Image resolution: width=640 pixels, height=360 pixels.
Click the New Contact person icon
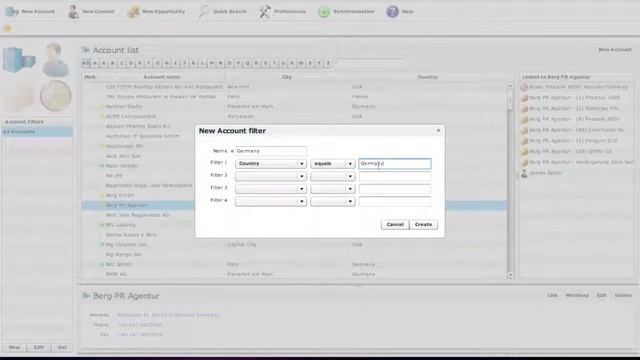pyautogui.click(x=73, y=11)
